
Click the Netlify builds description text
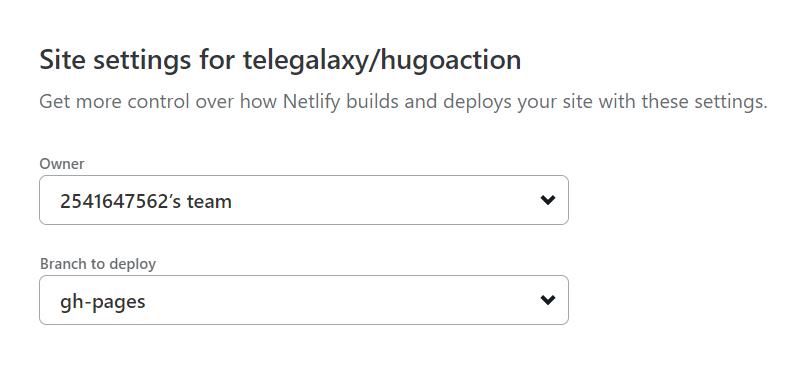click(x=403, y=102)
